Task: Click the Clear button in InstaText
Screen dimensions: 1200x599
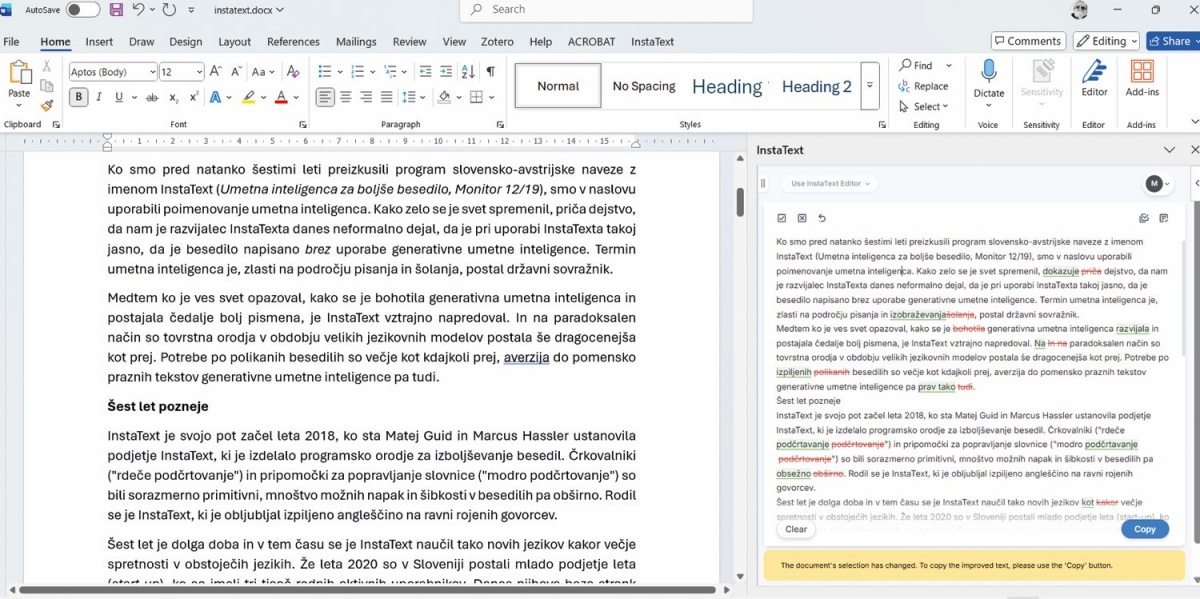Action: point(796,529)
